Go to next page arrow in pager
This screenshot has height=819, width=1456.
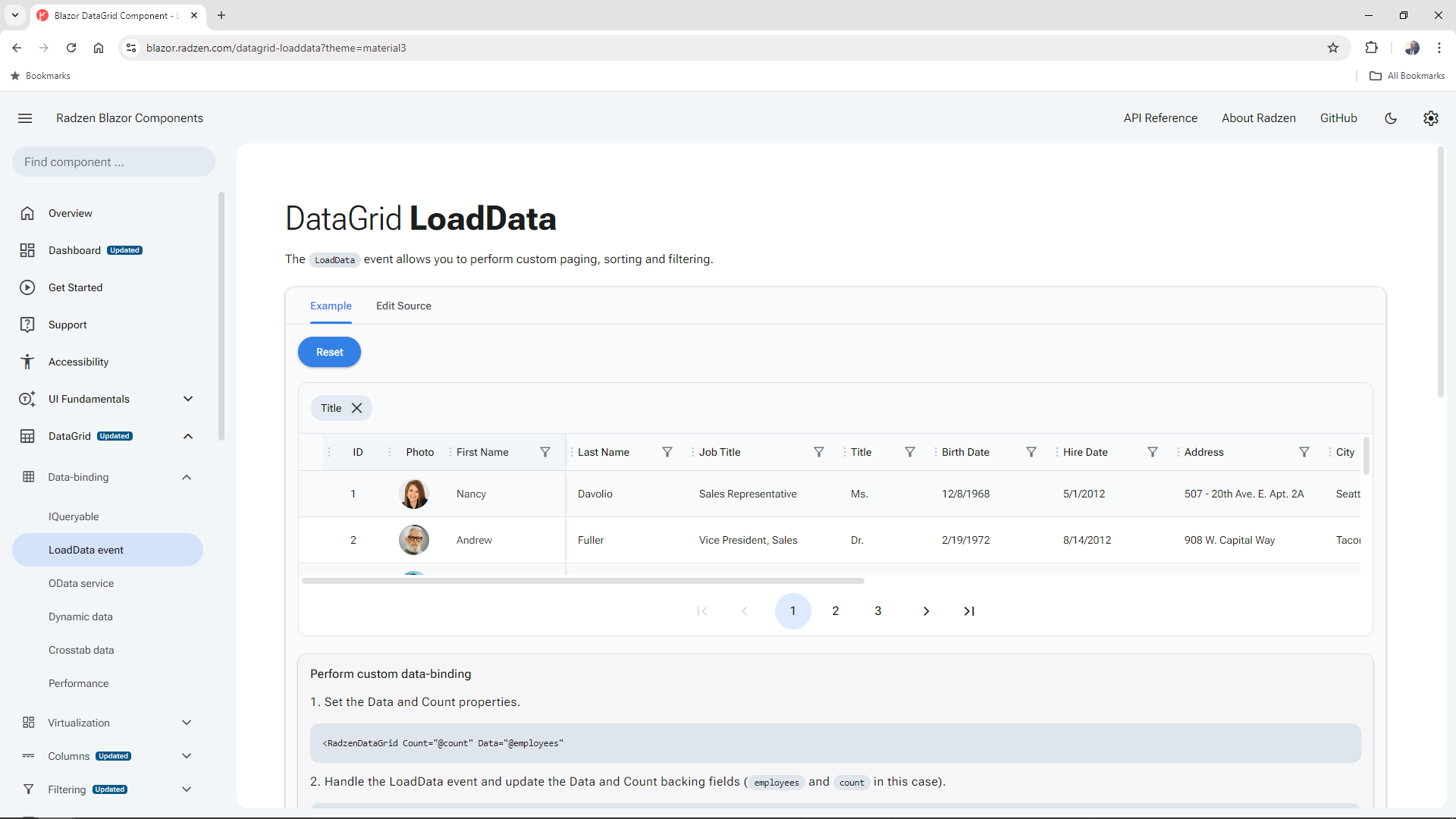pyautogui.click(x=926, y=611)
